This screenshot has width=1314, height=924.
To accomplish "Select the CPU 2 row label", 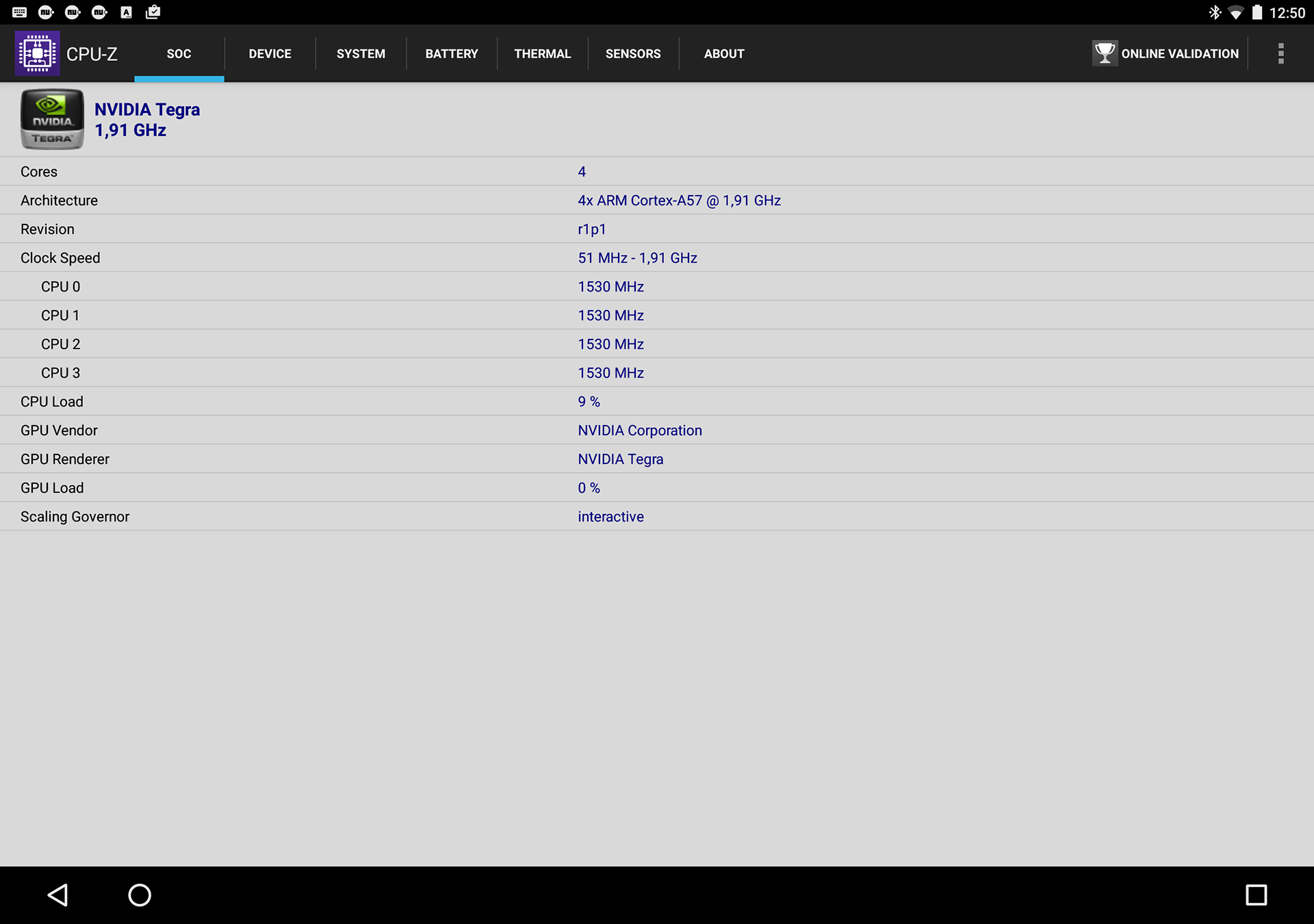I will (60, 344).
